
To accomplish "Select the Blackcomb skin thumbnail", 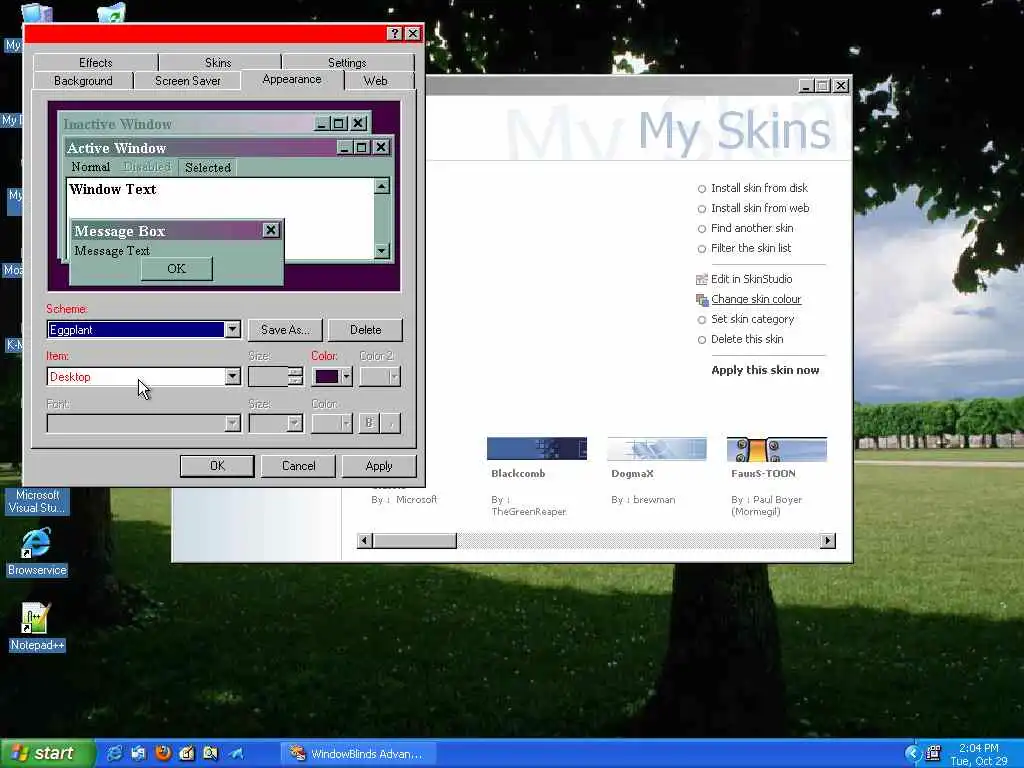I will (537, 449).
